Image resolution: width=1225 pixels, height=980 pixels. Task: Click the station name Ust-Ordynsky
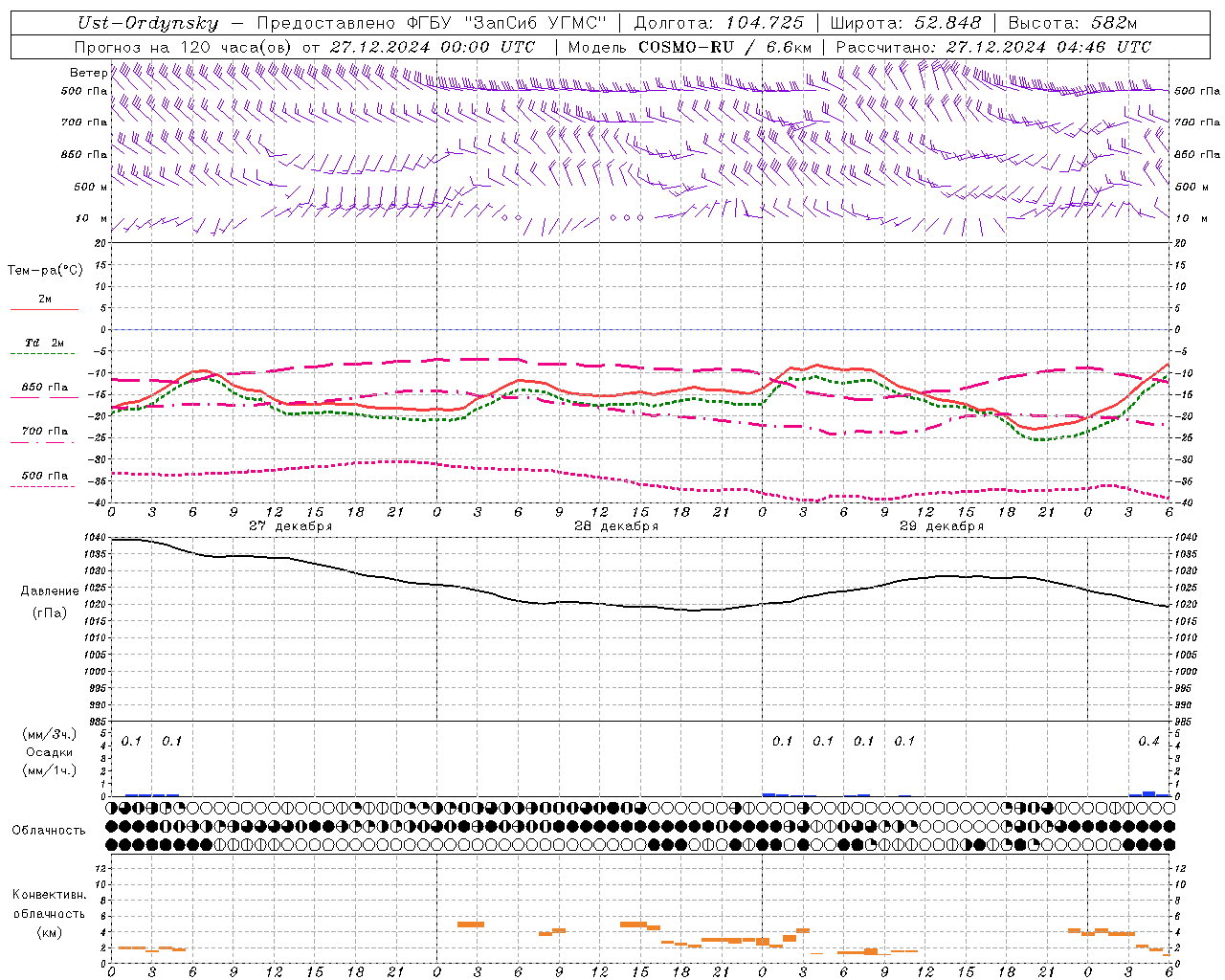click(148, 24)
